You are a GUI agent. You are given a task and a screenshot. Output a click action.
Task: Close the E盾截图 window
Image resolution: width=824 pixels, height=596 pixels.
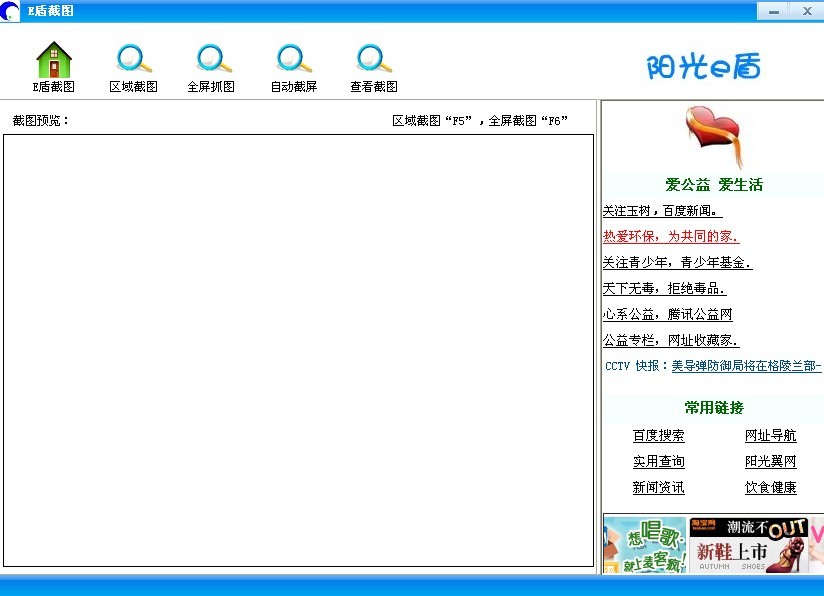click(x=807, y=11)
